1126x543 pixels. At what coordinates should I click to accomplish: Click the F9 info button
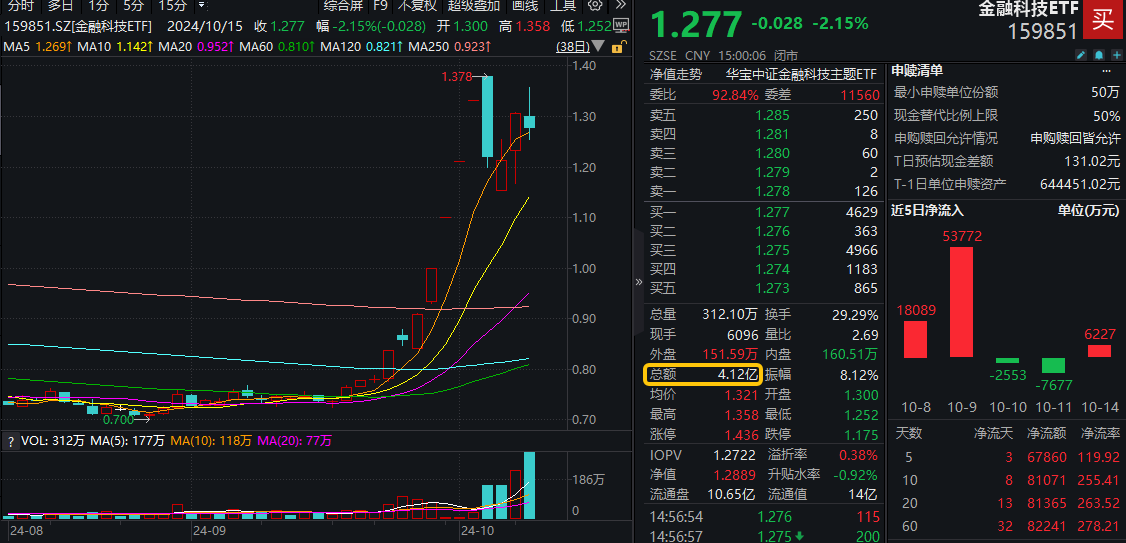[380, 6]
